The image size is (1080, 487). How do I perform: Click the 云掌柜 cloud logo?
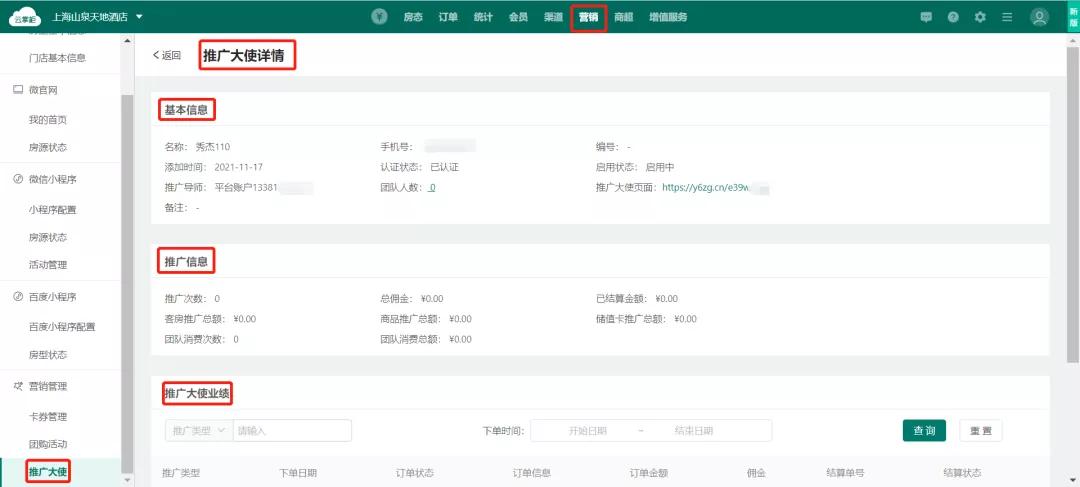(x=25, y=17)
